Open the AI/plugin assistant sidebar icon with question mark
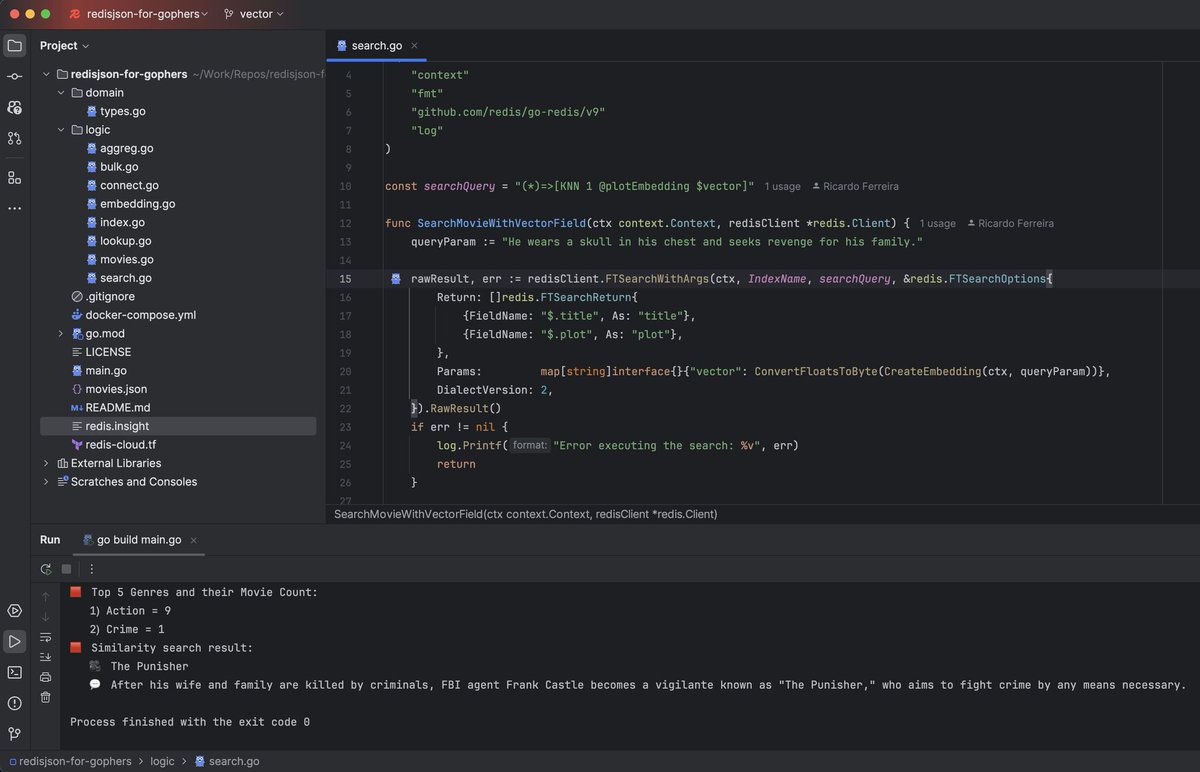 coord(14,107)
